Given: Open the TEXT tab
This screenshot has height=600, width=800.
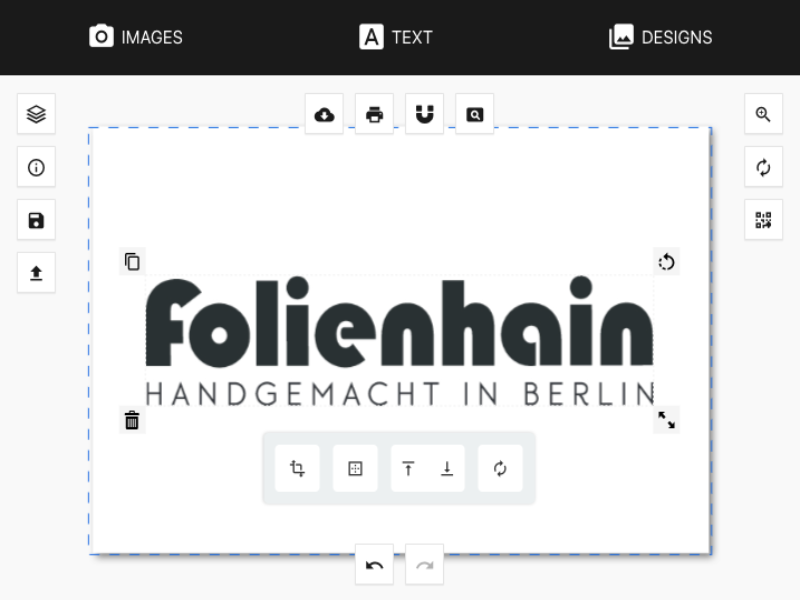Looking at the screenshot, I should pos(396,37).
